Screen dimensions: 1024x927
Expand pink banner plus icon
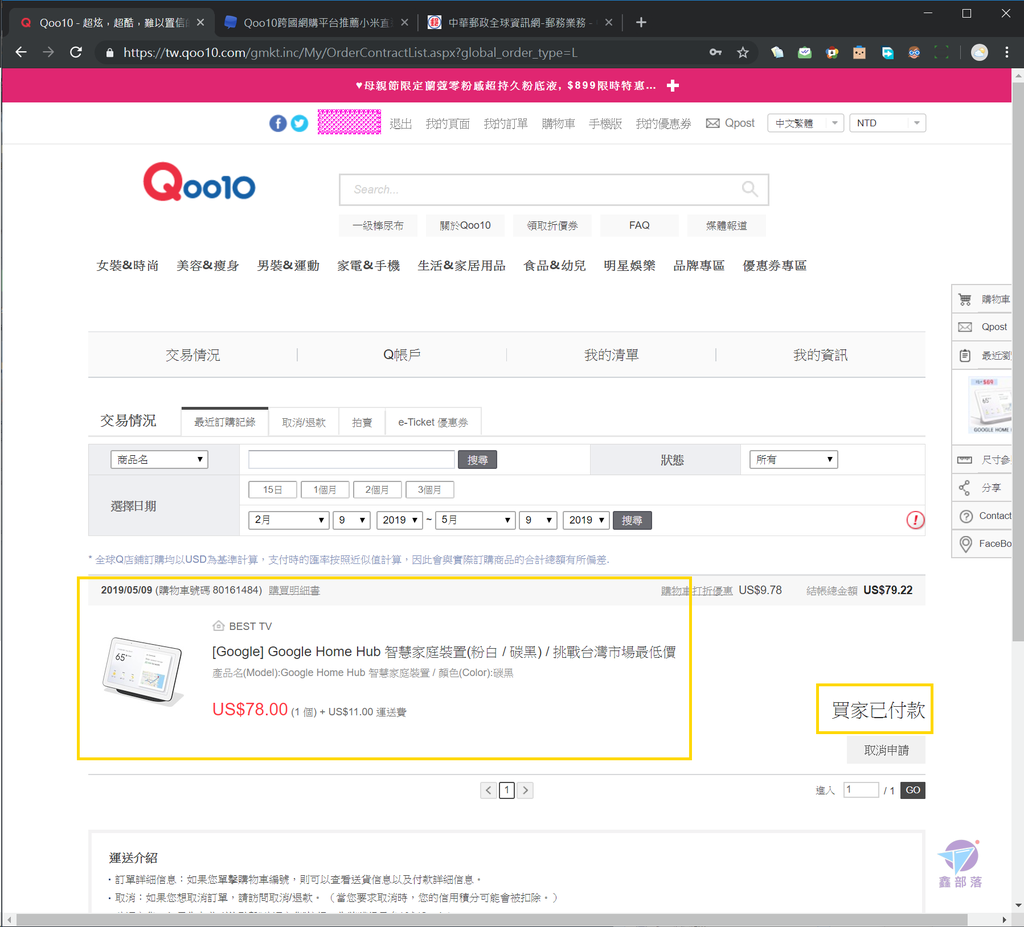tap(673, 86)
